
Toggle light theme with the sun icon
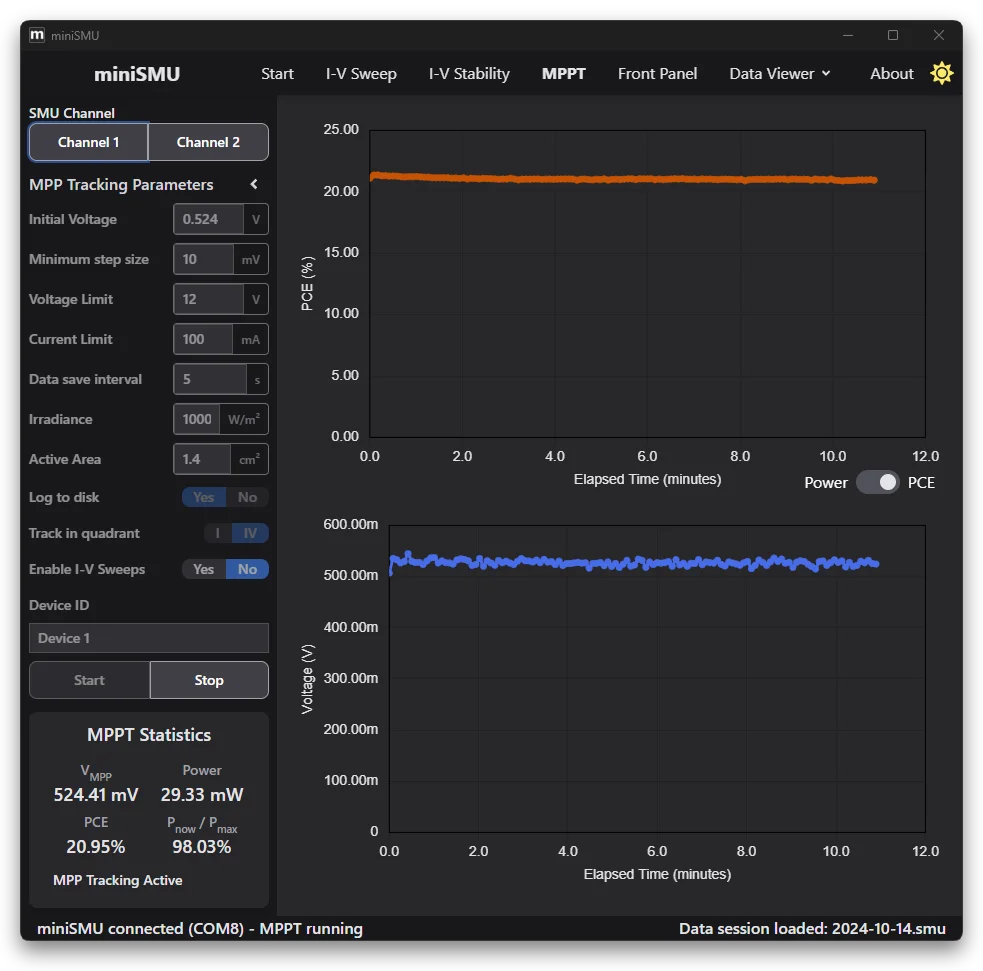click(x=941, y=73)
